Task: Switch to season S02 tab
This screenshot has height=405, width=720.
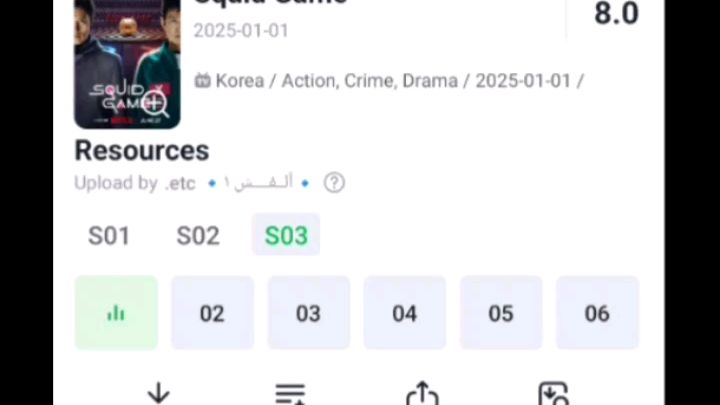Action: [x=198, y=236]
